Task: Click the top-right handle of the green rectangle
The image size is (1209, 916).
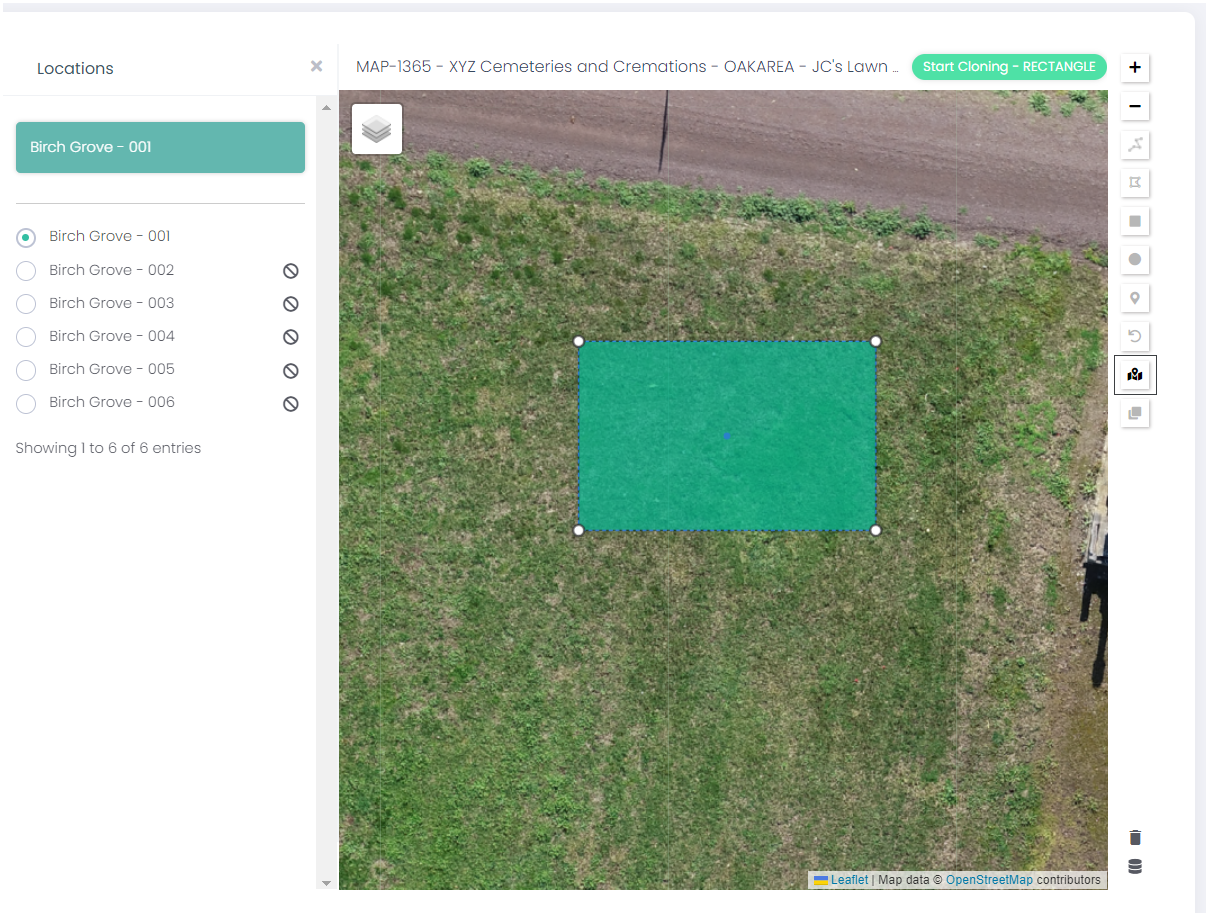Action: tap(876, 341)
